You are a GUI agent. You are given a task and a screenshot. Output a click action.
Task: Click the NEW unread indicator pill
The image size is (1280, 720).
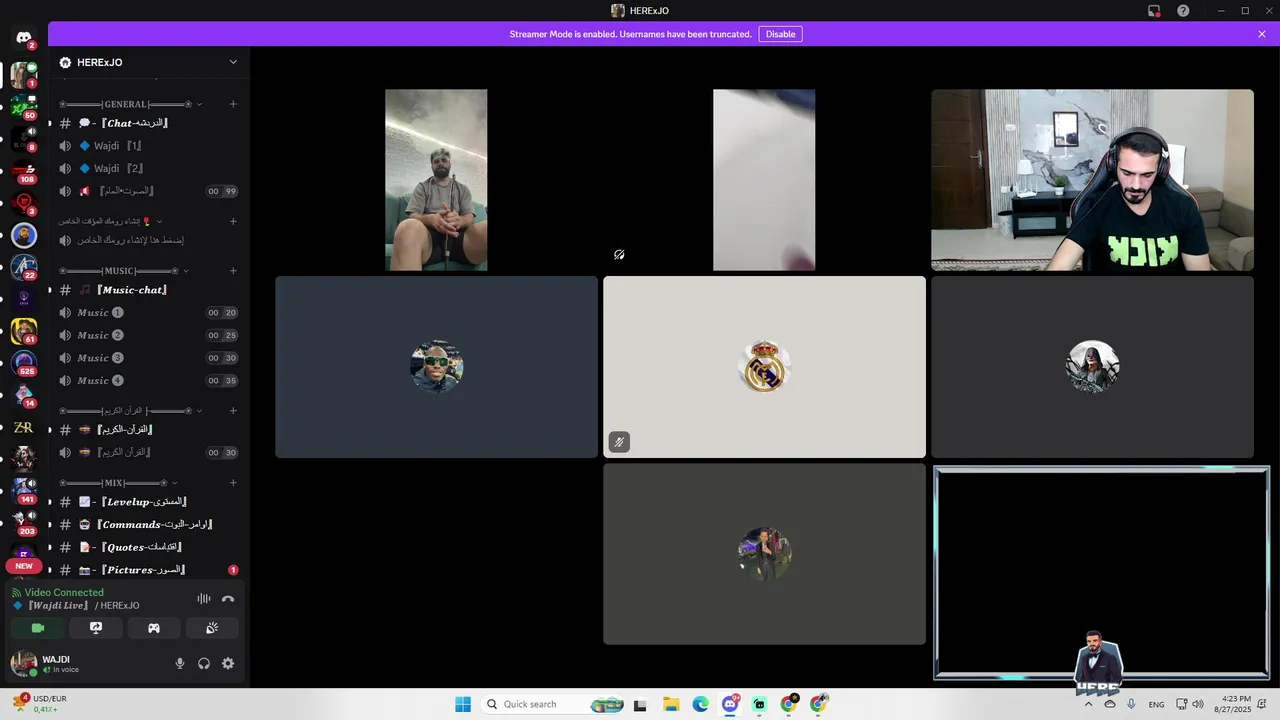coord(24,566)
